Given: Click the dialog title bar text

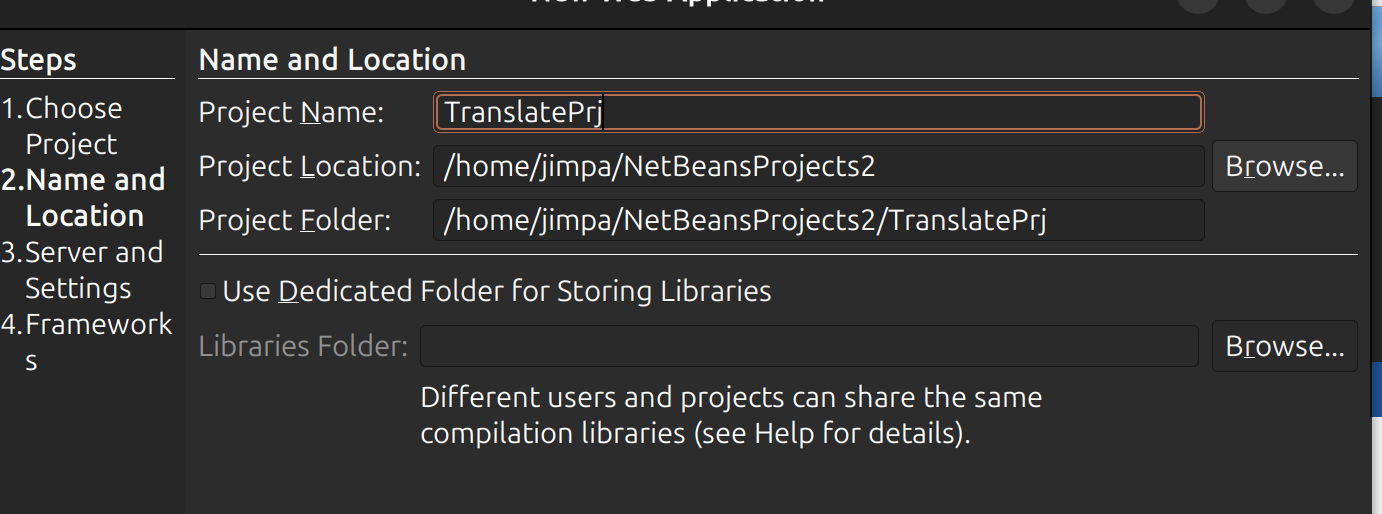Looking at the screenshot, I should pos(677,3).
